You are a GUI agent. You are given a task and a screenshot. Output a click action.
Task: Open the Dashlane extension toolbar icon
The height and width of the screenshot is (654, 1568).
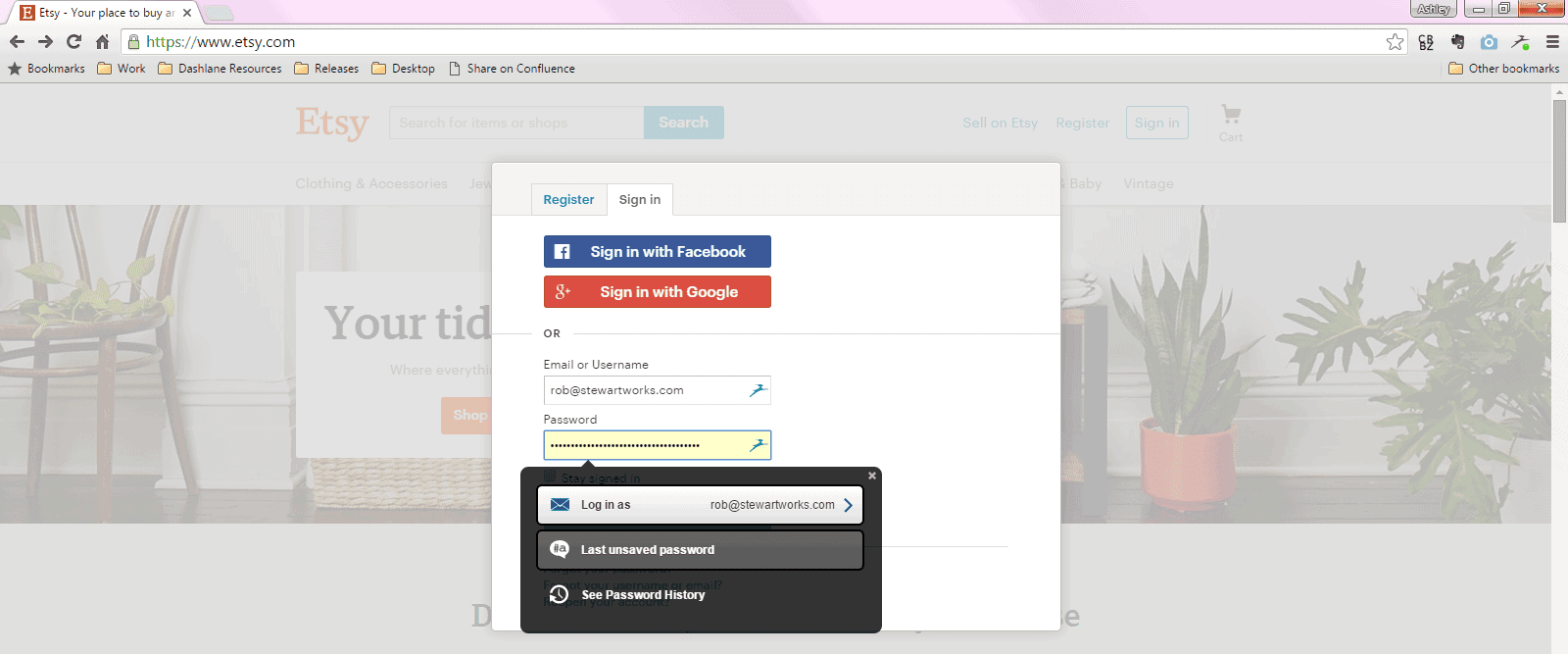tap(1520, 42)
